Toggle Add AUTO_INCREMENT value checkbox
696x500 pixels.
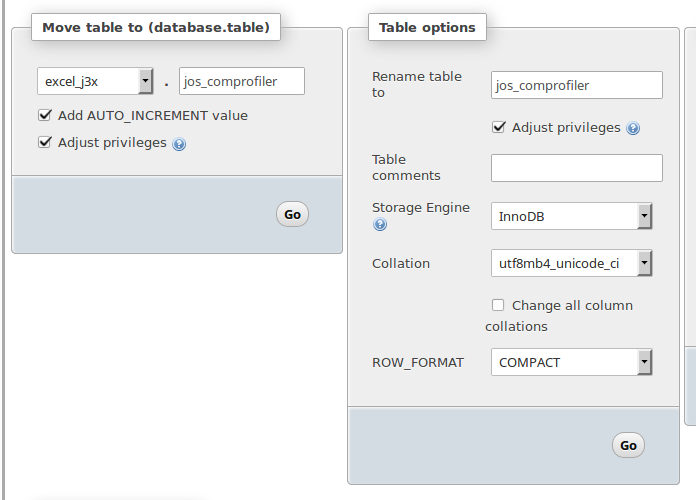coord(45,115)
